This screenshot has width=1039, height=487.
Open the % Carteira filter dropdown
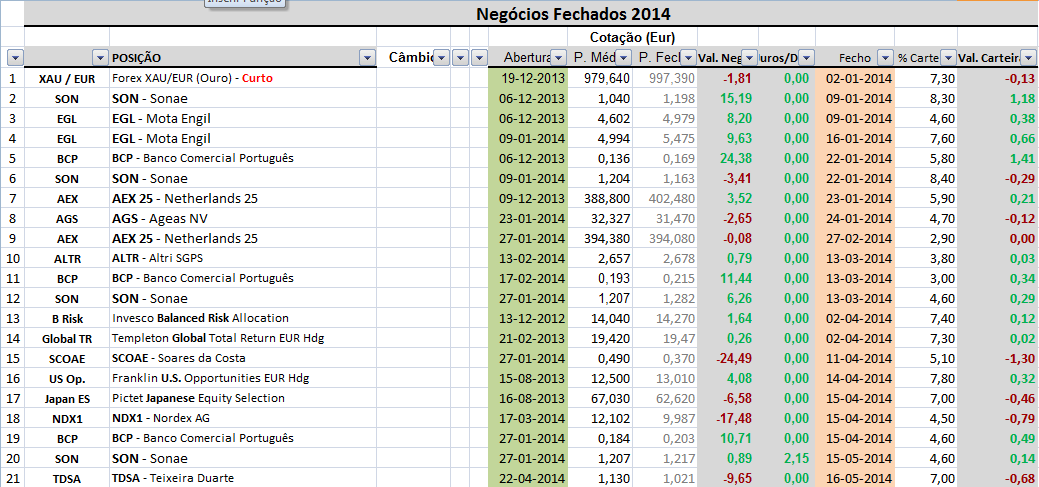(948, 58)
